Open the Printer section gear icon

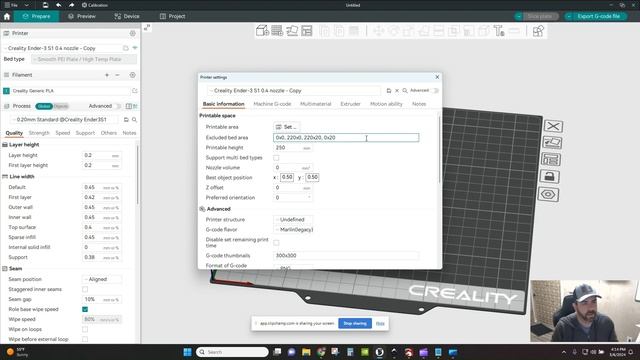(x=133, y=33)
